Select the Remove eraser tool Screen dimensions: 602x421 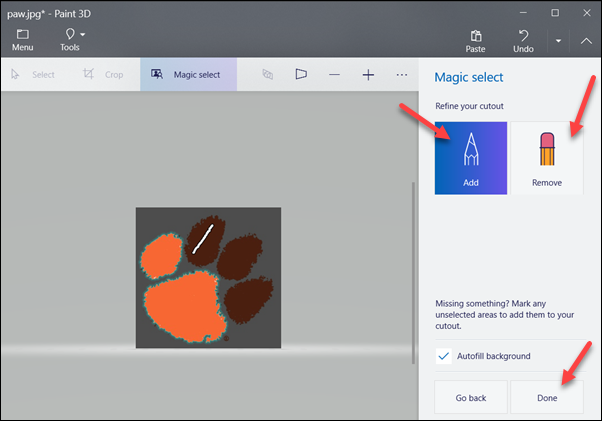(547, 158)
